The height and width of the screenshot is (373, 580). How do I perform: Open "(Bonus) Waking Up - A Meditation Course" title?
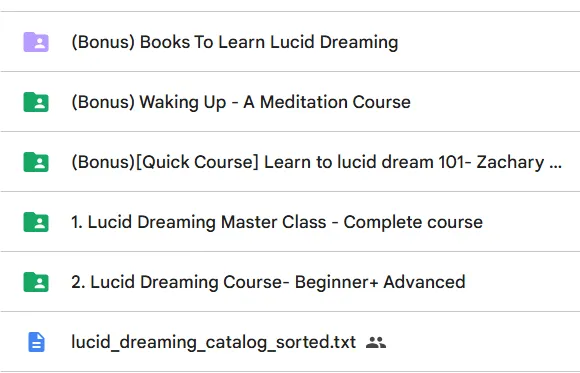(x=241, y=102)
